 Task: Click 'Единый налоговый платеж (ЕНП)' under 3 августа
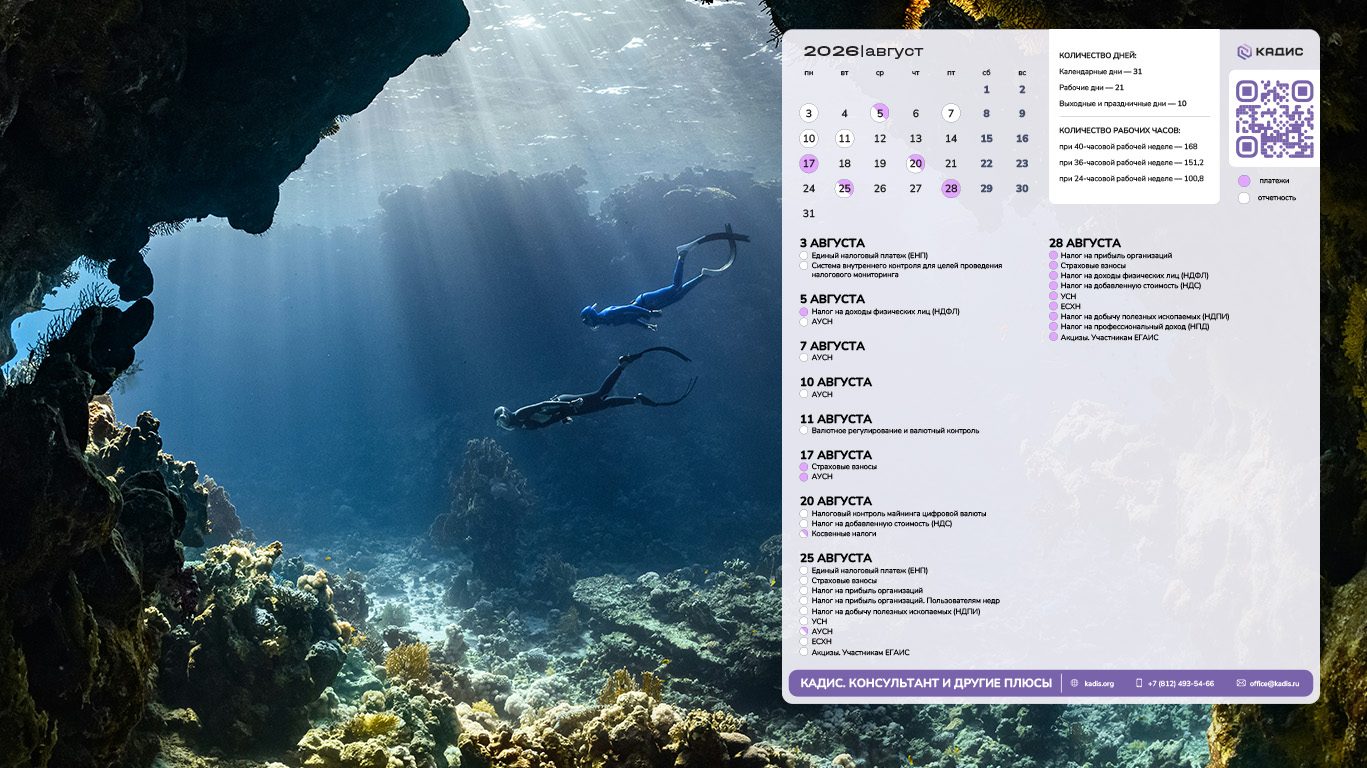tap(870, 256)
